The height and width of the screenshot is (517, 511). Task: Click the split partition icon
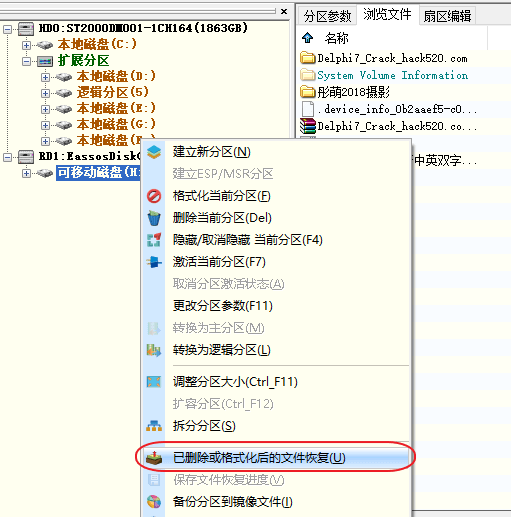point(154,426)
